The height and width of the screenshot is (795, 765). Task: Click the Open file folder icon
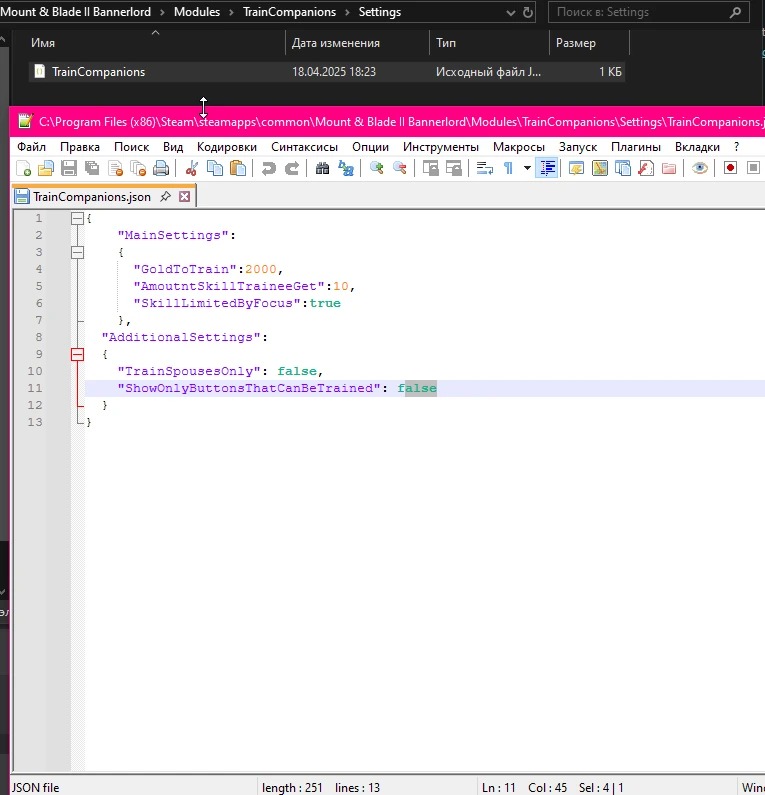[46, 168]
